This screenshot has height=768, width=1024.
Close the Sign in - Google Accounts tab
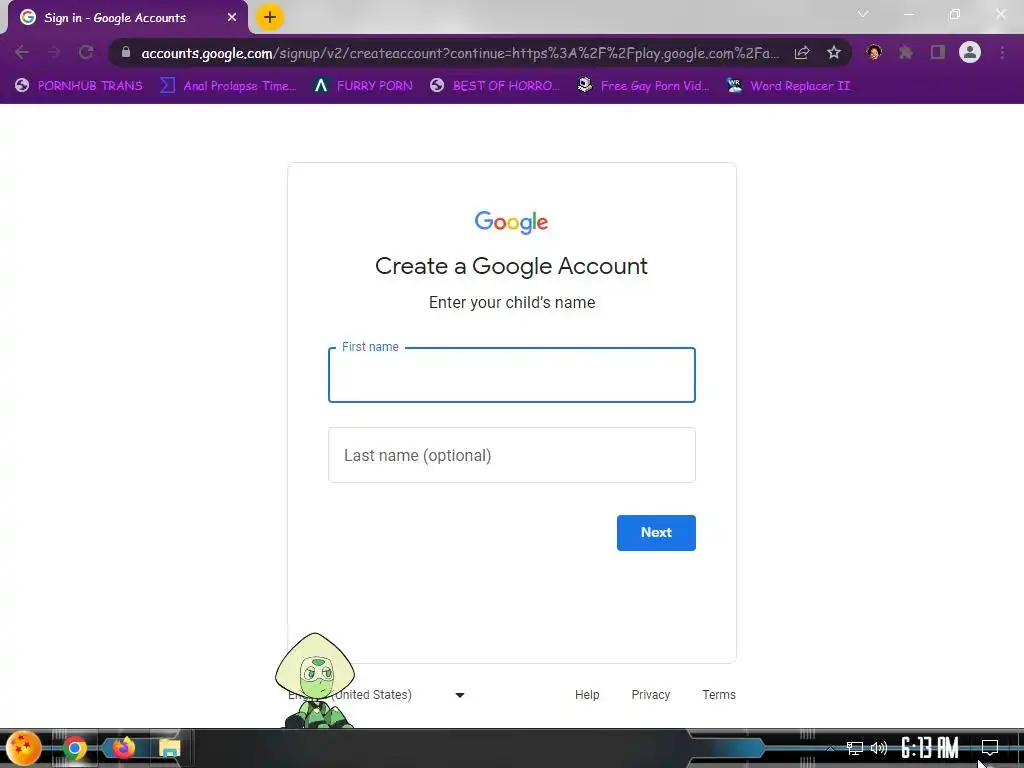(232, 18)
